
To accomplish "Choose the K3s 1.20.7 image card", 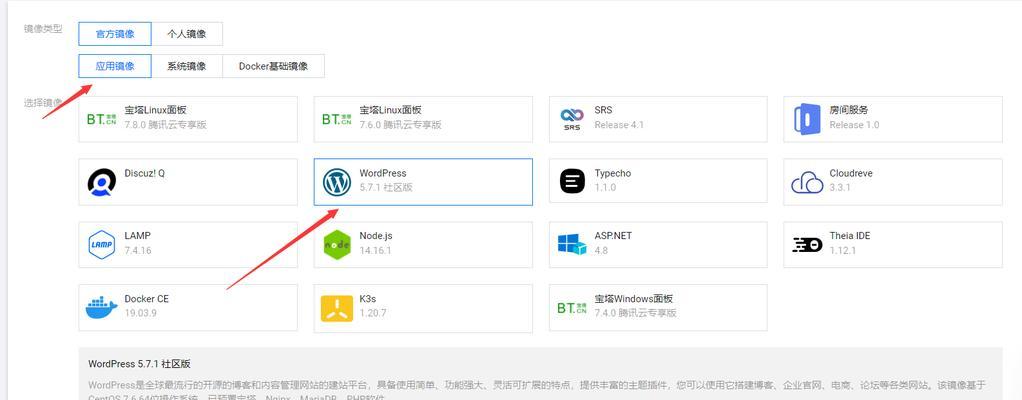I will 423,308.
